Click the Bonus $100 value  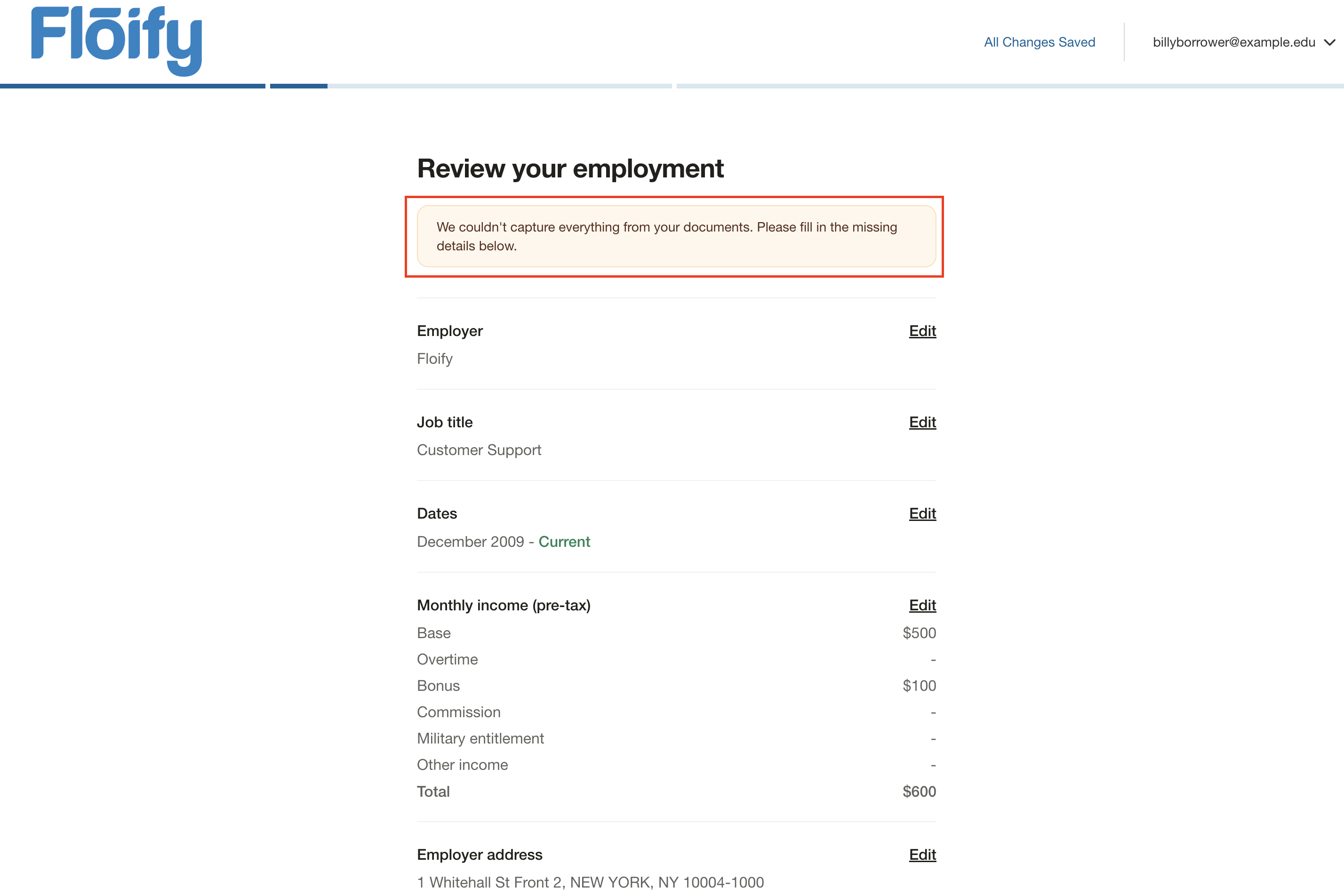[919, 686]
